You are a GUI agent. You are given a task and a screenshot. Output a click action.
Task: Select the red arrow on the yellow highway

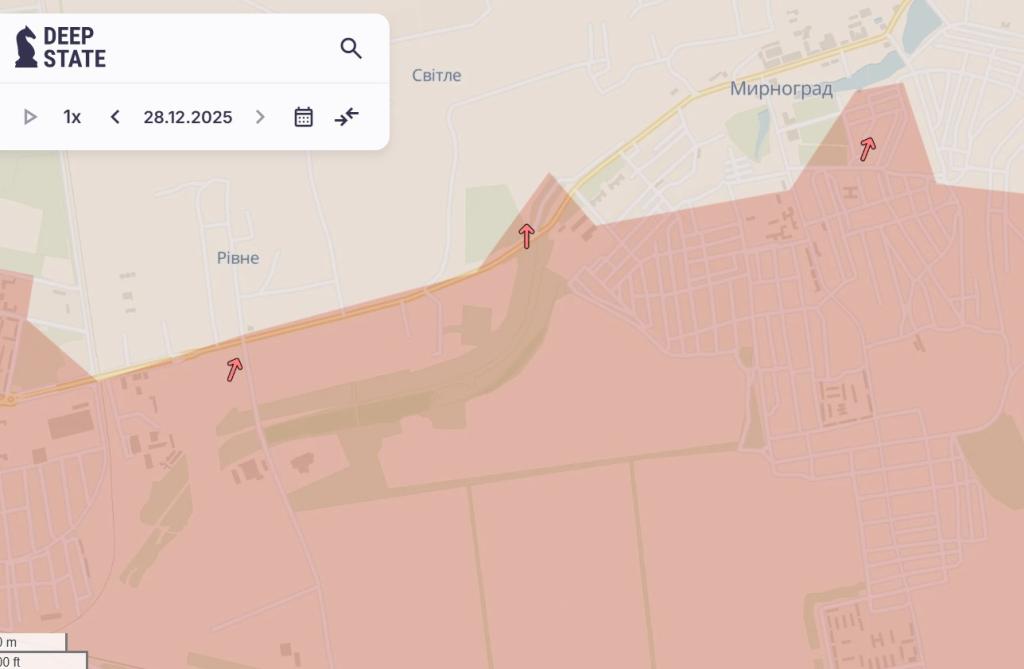point(526,236)
